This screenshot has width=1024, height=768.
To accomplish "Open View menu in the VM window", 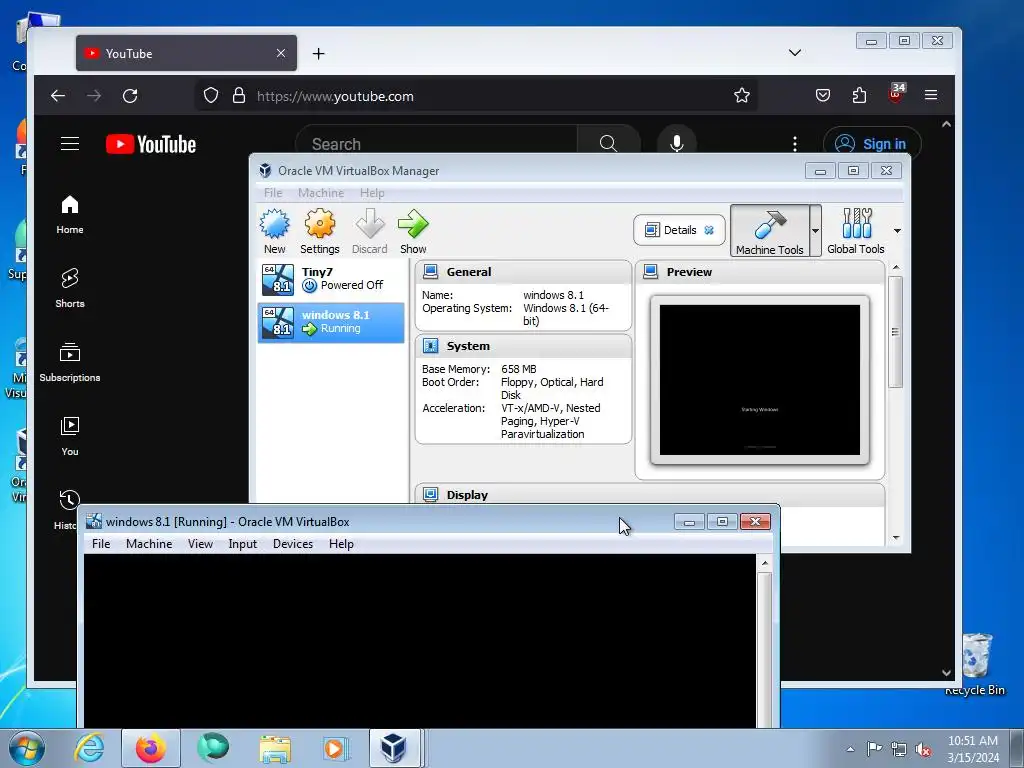I will coord(200,544).
